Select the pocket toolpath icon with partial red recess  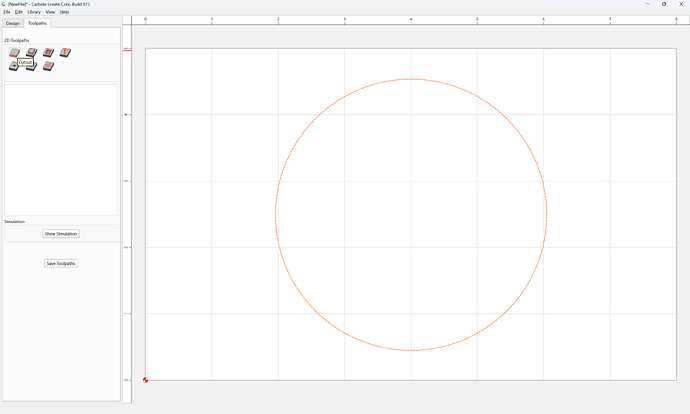[31, 52]
